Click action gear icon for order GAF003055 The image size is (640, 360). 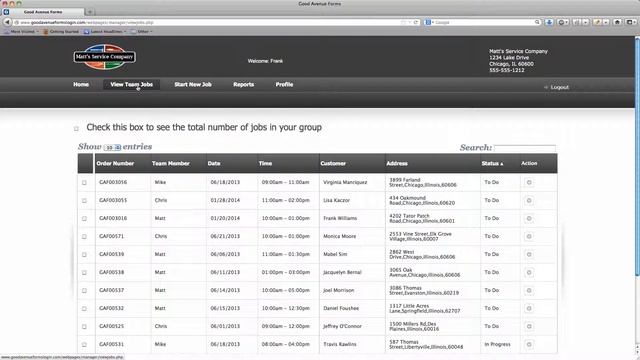pyautogui.click(x=529, y=200)
